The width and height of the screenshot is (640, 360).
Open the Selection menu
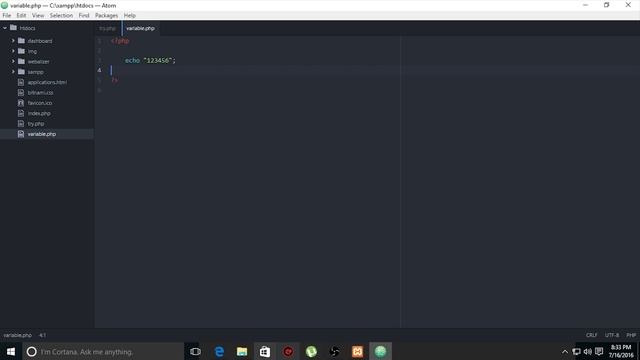[x=61, y=16]
